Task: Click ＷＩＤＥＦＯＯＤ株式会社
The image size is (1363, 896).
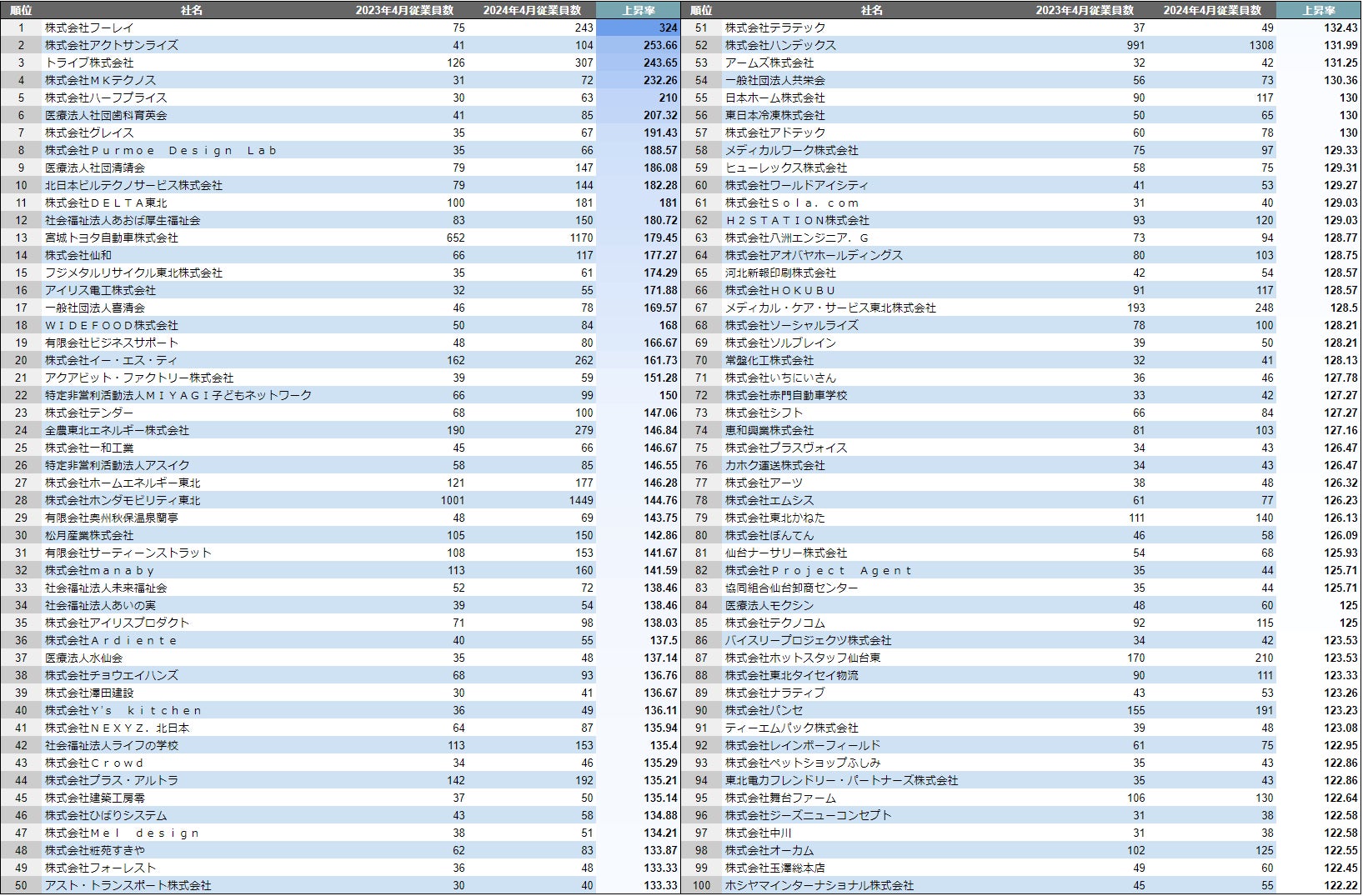Action: coord(112,325)
